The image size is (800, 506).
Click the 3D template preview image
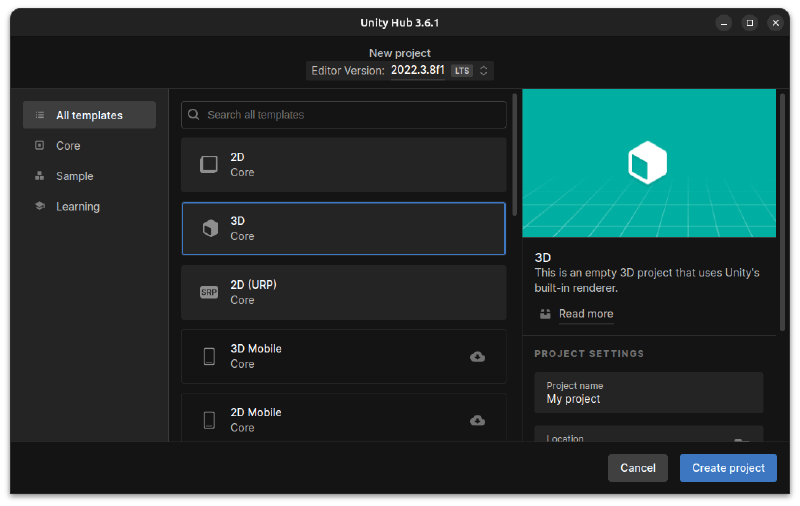(649, 163)
